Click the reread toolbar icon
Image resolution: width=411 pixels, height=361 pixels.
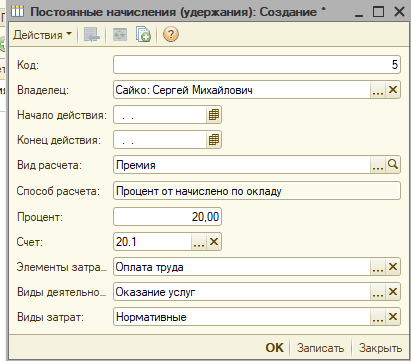120,35
